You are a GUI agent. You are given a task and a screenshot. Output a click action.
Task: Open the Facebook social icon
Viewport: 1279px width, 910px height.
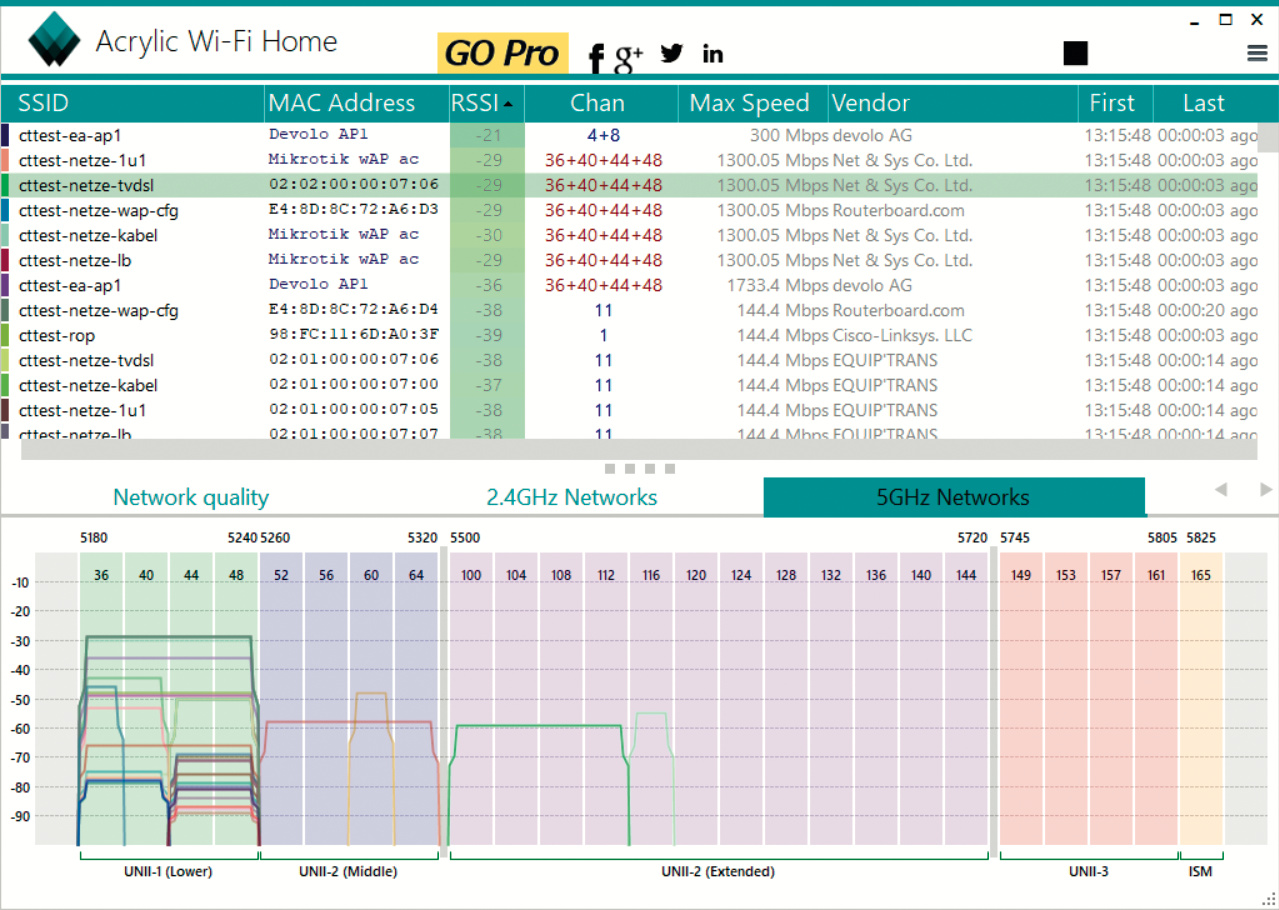pos(596,58)
